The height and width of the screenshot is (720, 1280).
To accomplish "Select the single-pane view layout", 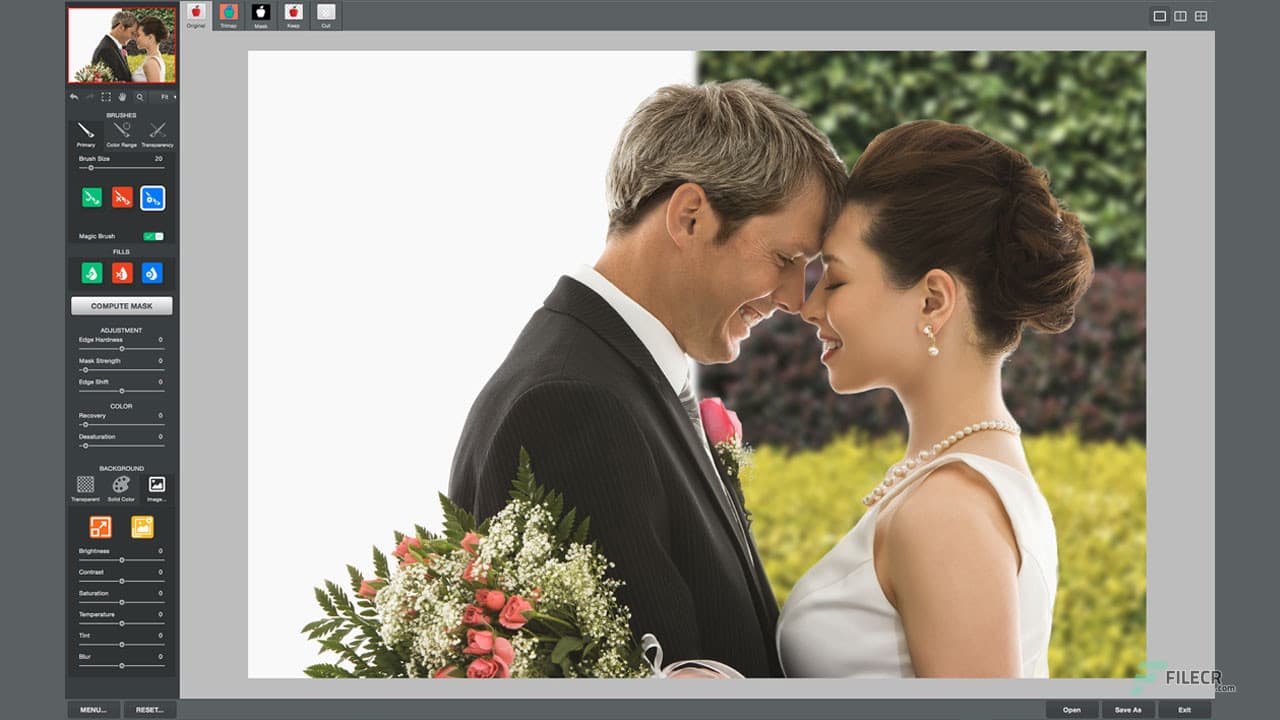I will (1160, 16).
